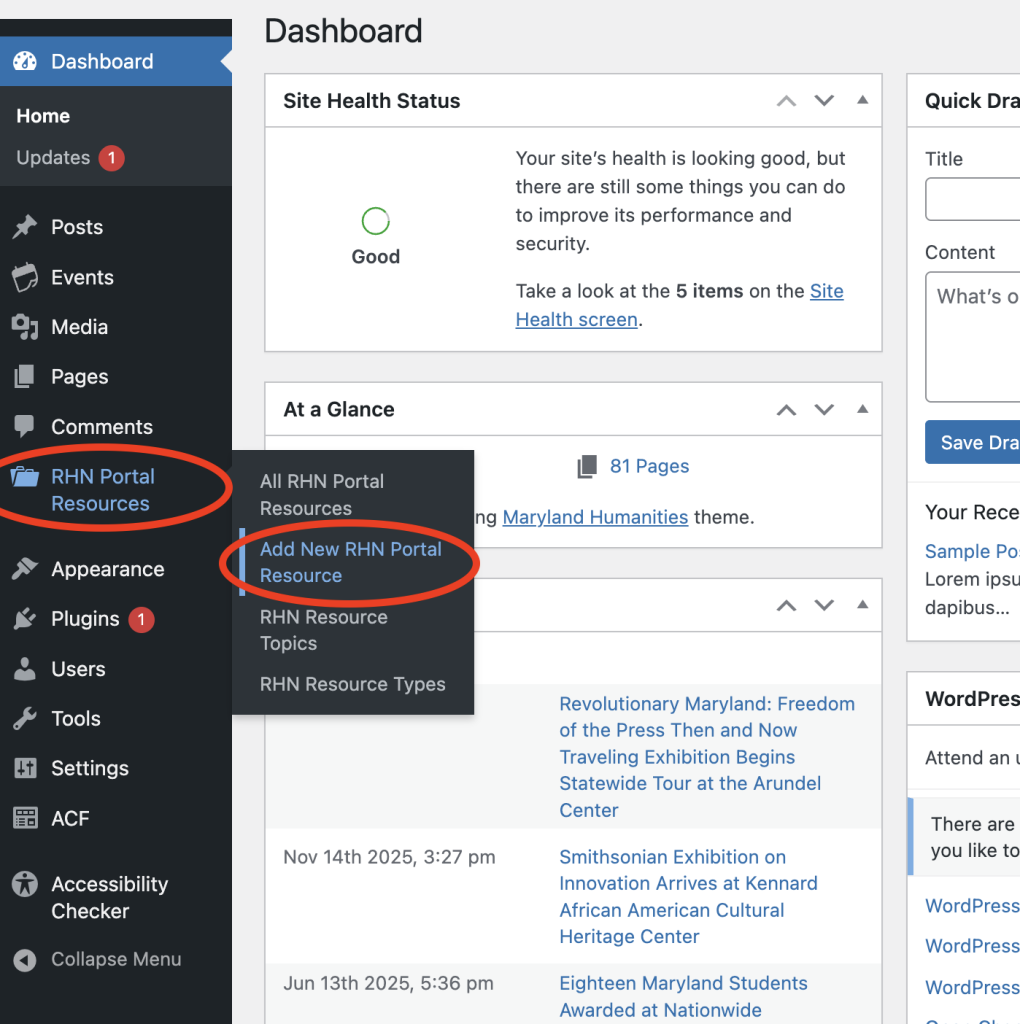
Task: Click the Dashboard gauge icon
Action: point(25,61)
